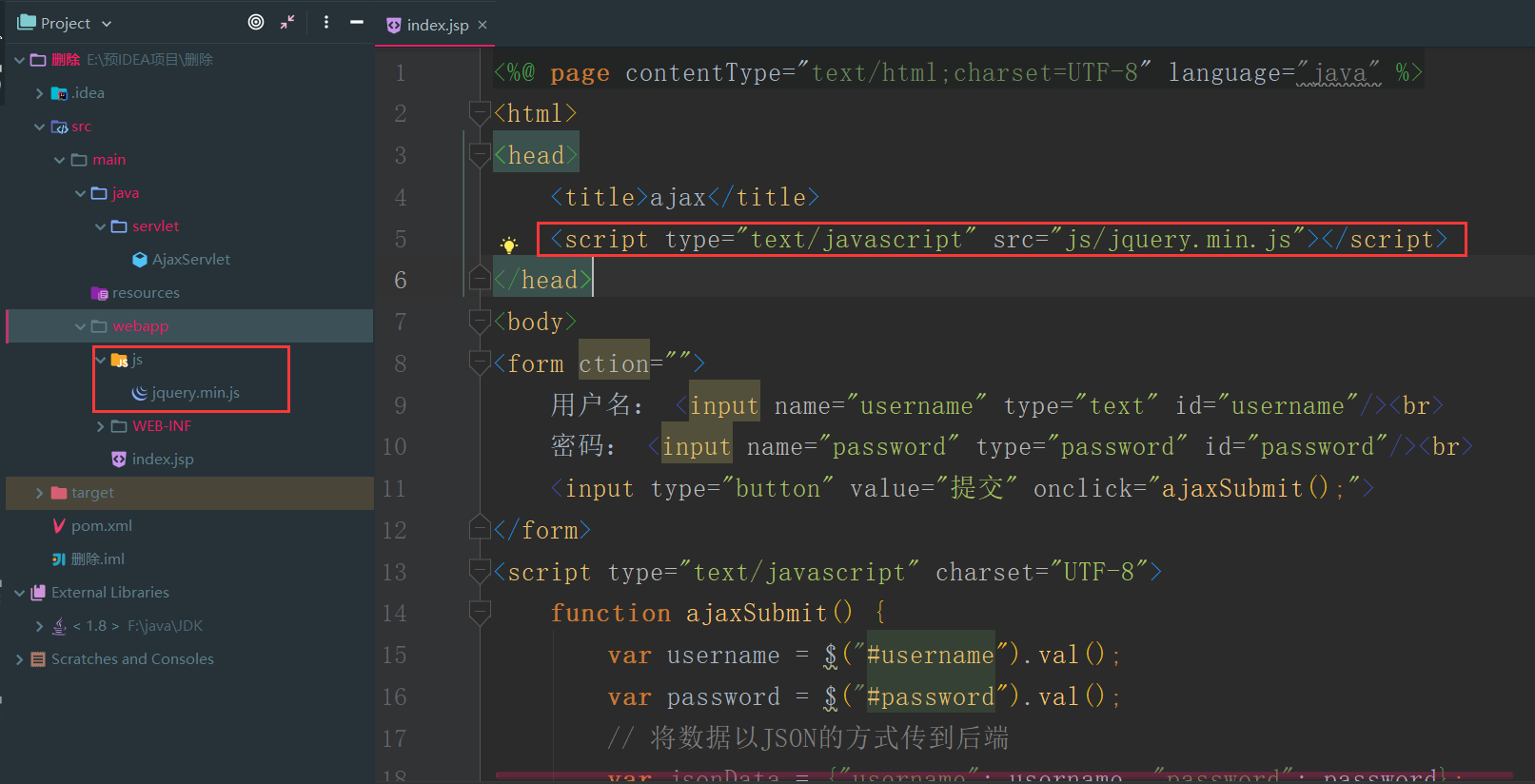Screen dimensions: 1535x784
Task: Close the index.jsp editor tab
Action: [482, 25]
